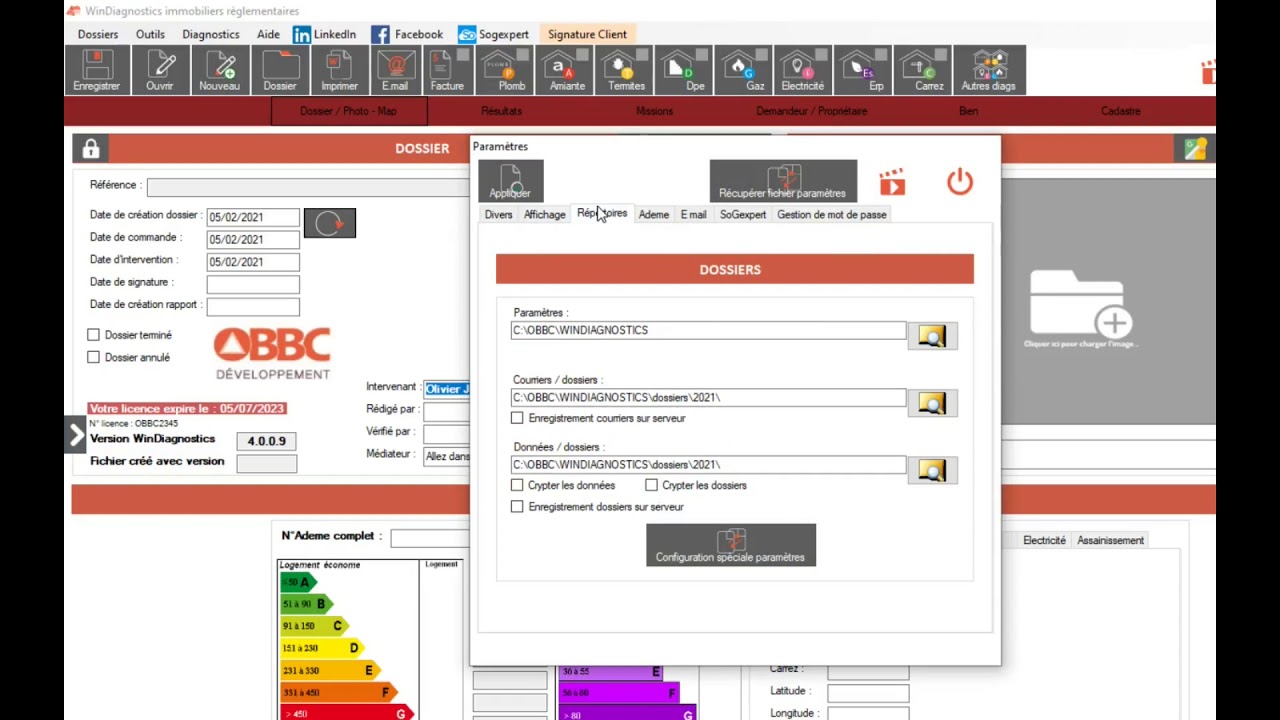The image size is (1280, 720).
Task: Switch to the Résultats tab
Action: coord(501,111)
